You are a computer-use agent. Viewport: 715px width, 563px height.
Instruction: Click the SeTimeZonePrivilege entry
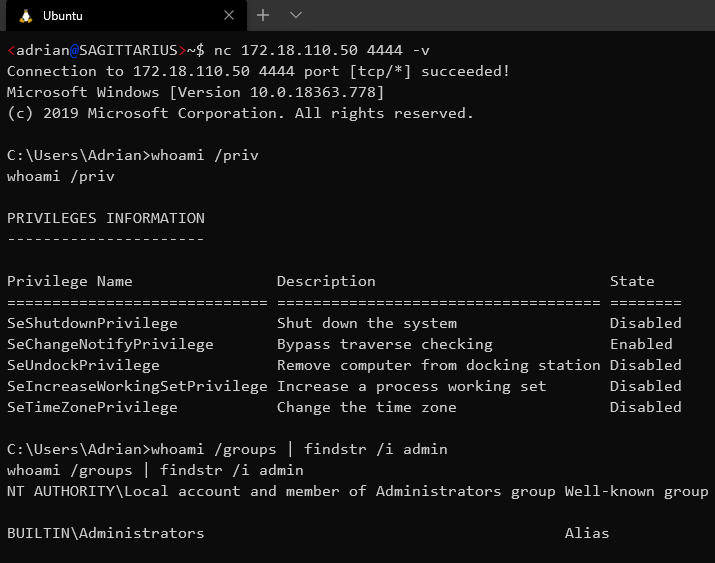tap(92, 407)
